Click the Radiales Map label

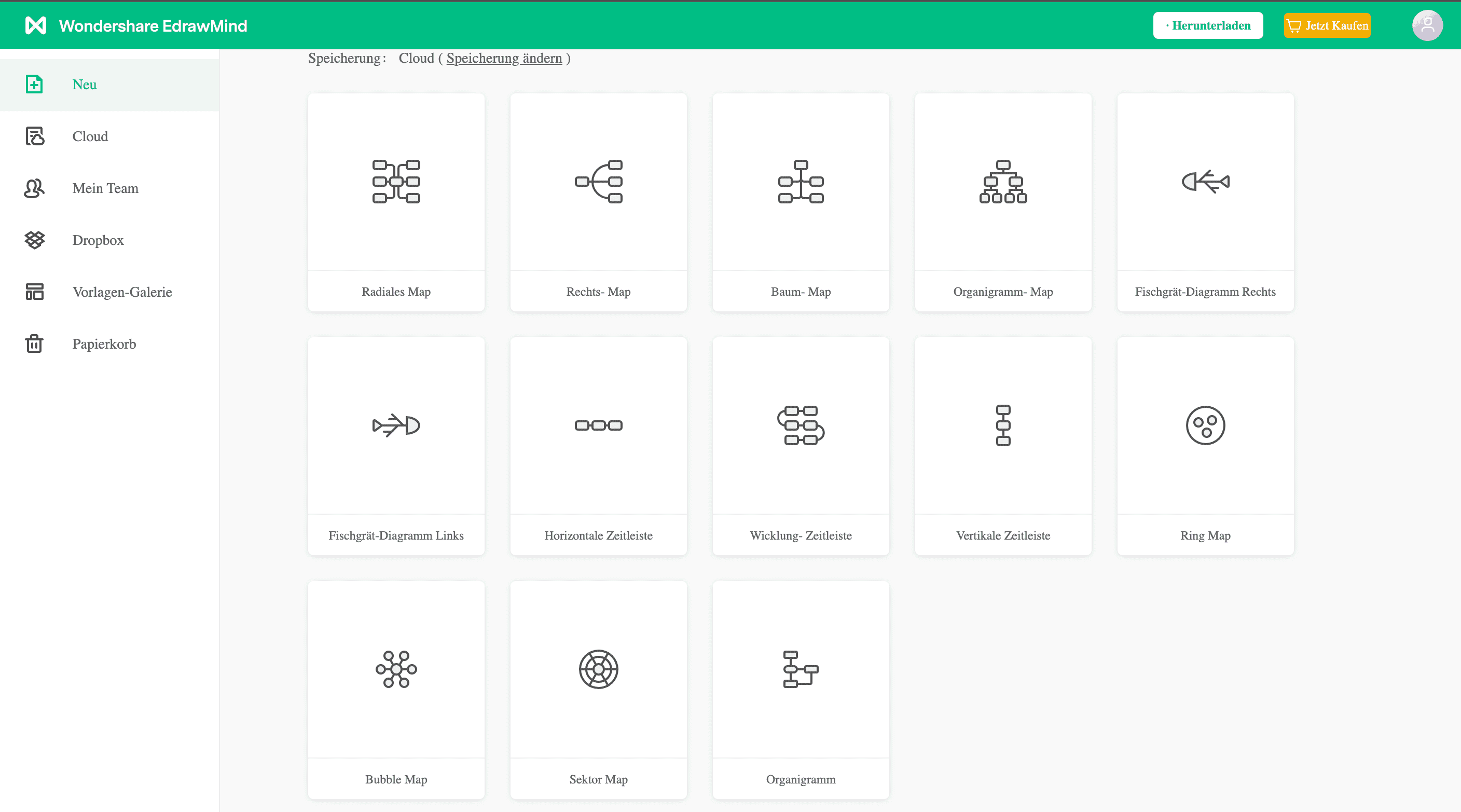[396, 292]
